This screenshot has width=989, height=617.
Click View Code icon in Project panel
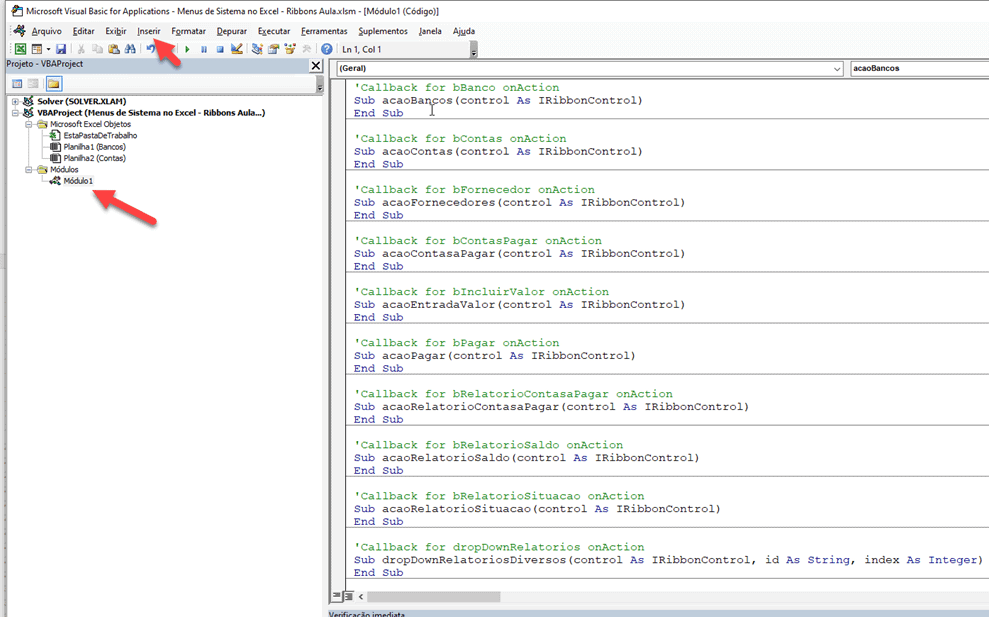(16, 84)
